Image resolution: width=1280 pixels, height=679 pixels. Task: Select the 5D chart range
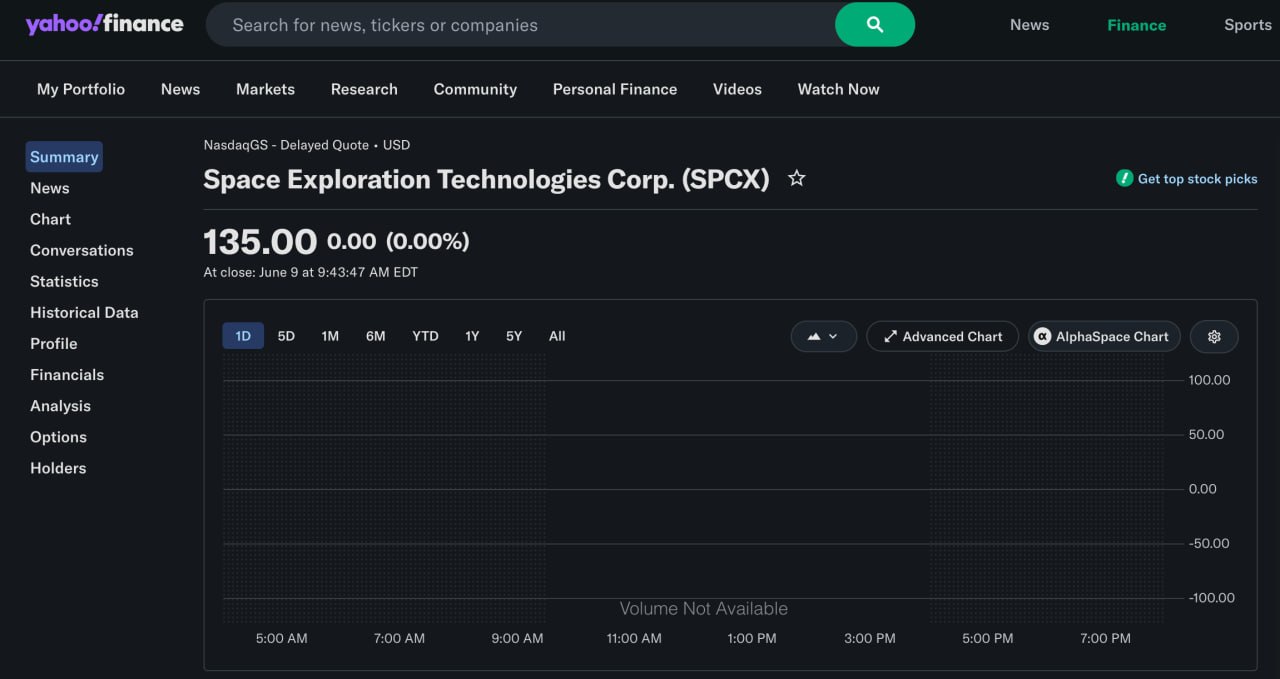tap(286, 336)
